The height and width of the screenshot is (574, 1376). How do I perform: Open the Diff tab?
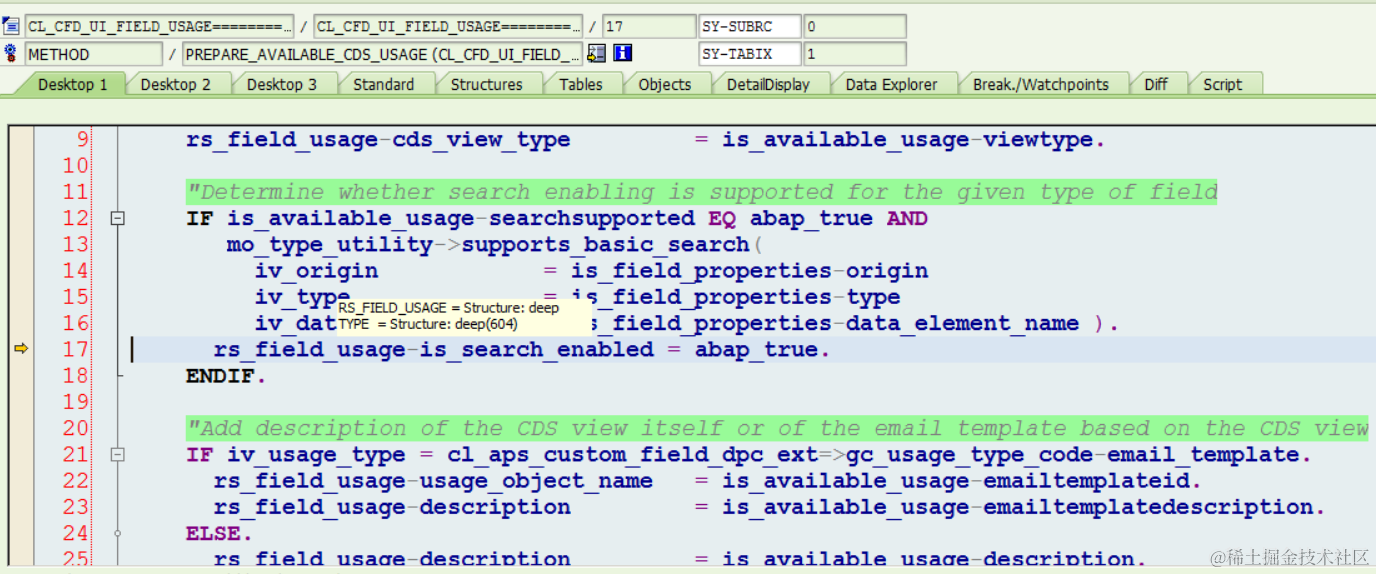(1156, 84)
